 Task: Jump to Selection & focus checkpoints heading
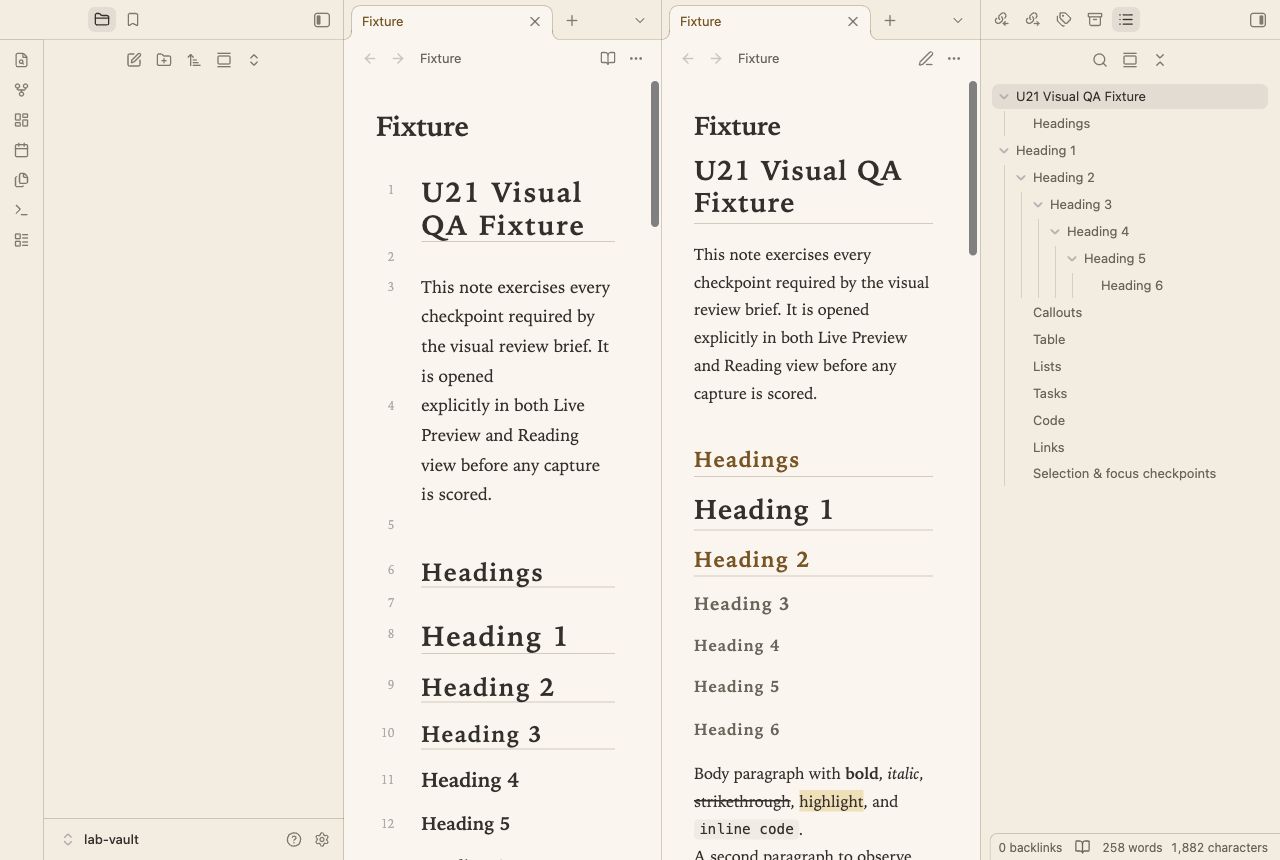[1125, 474]
